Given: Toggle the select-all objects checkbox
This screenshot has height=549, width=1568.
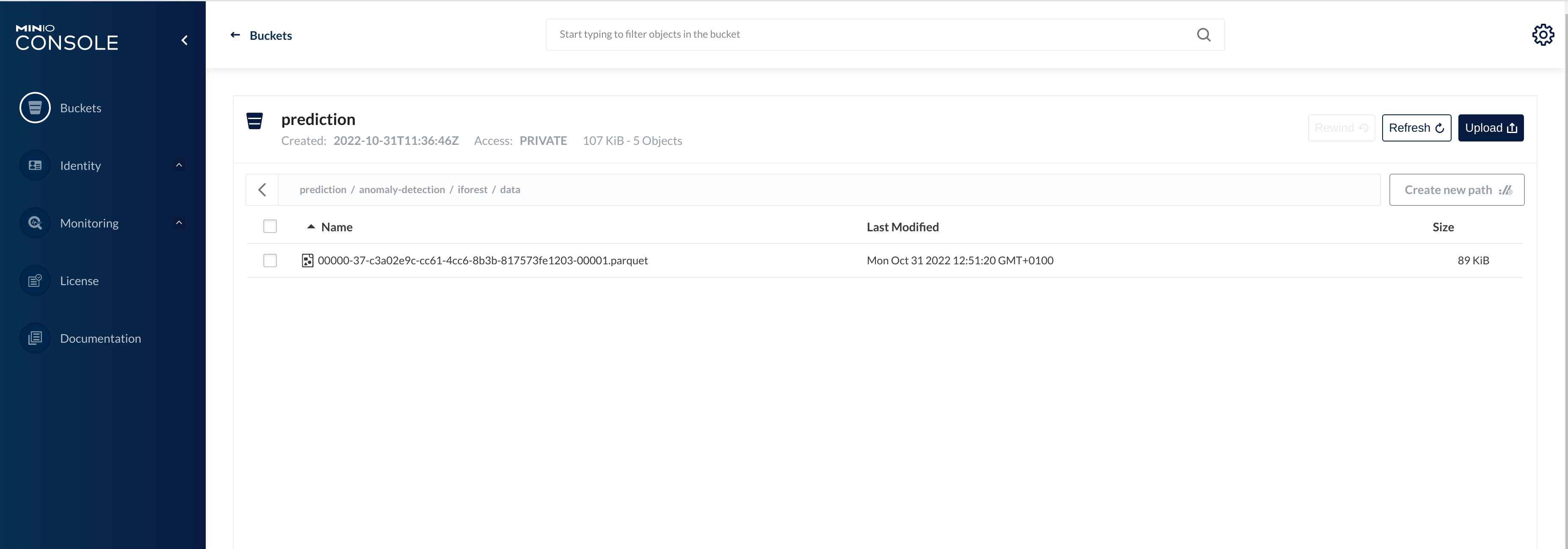Looking at the screenshot, I should (270, 227).
